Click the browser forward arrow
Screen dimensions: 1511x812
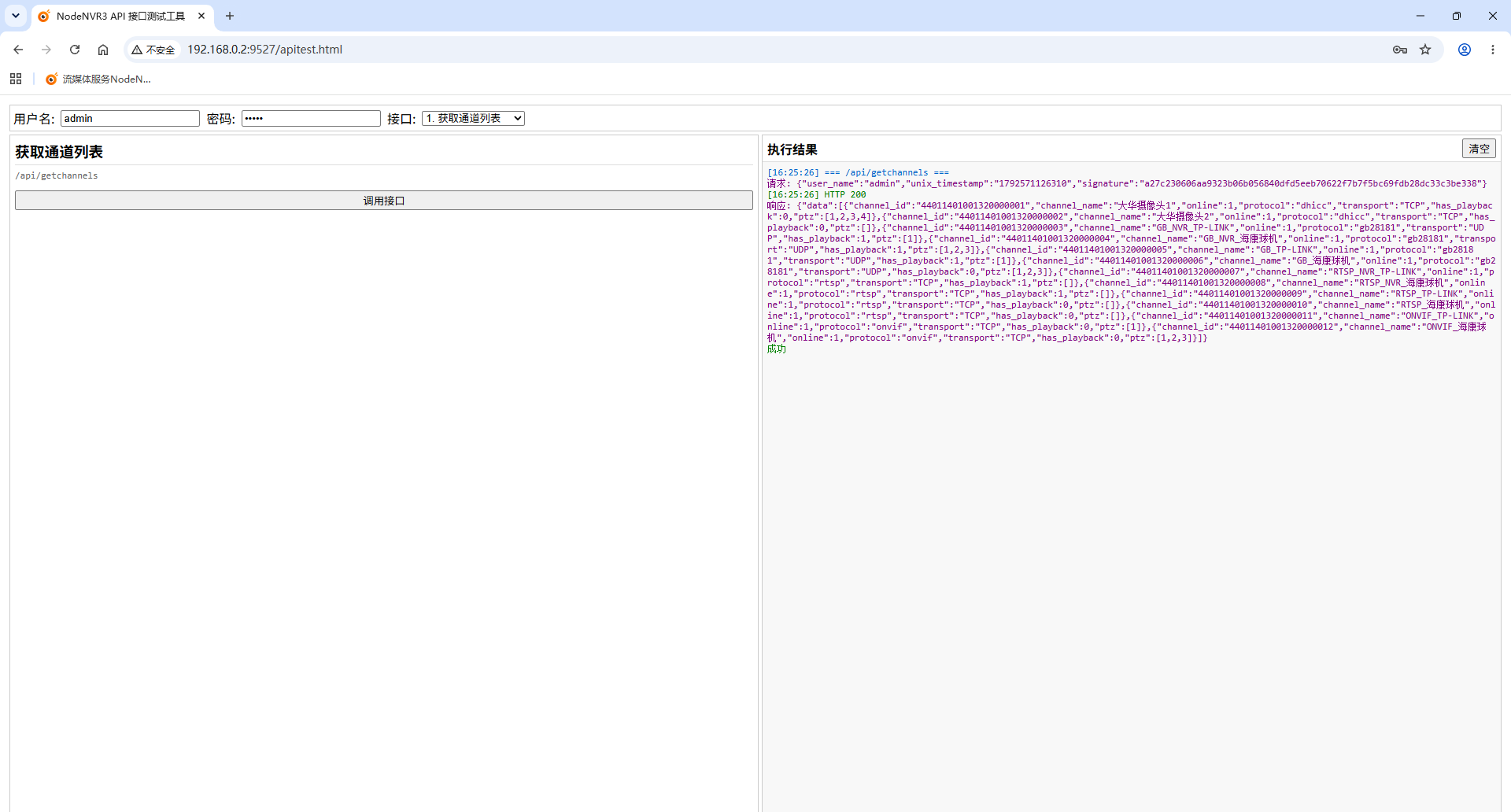click(x=46, y=50)
